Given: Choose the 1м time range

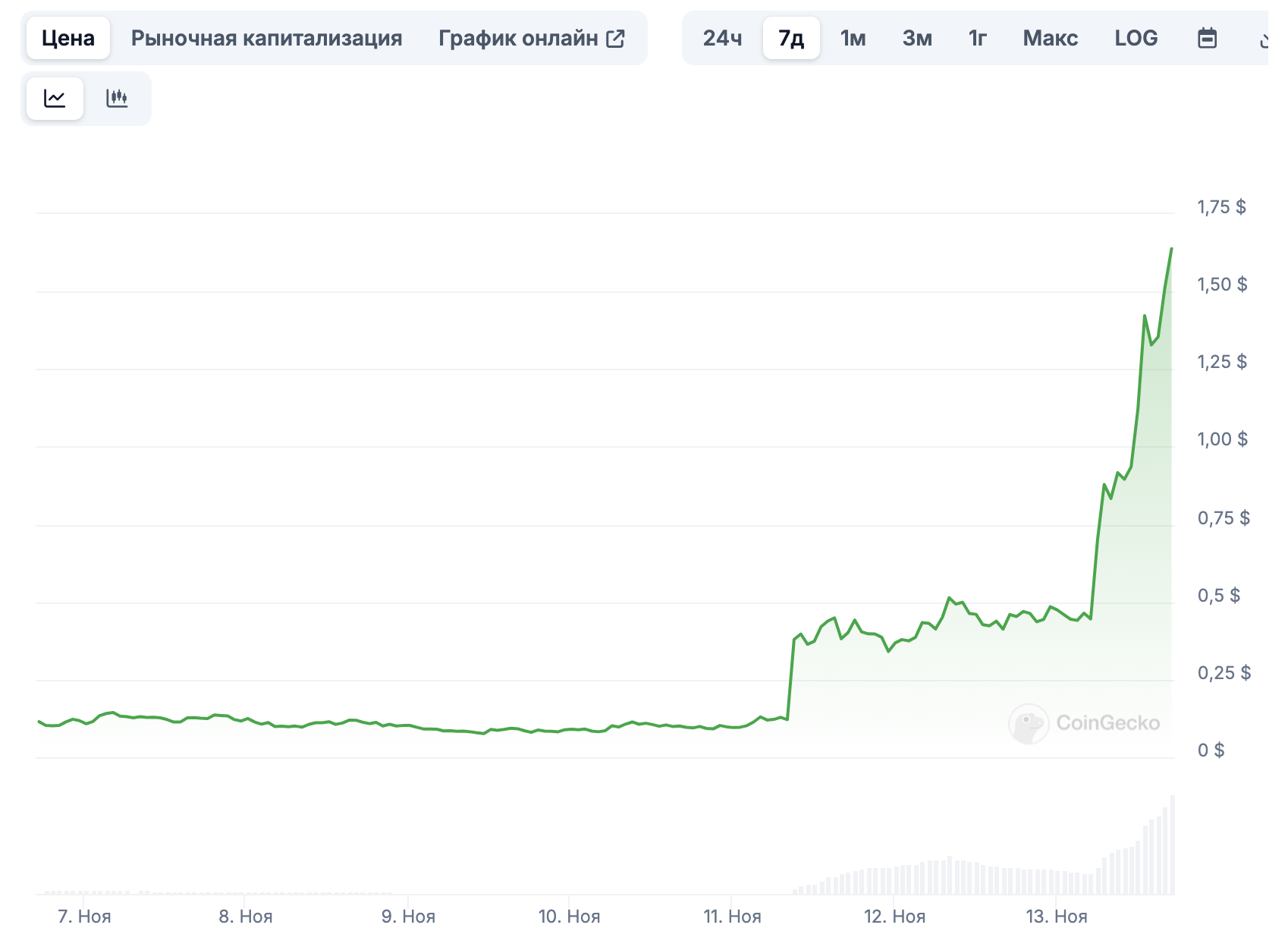Looking at the screenshot, I should pos(853,38).
